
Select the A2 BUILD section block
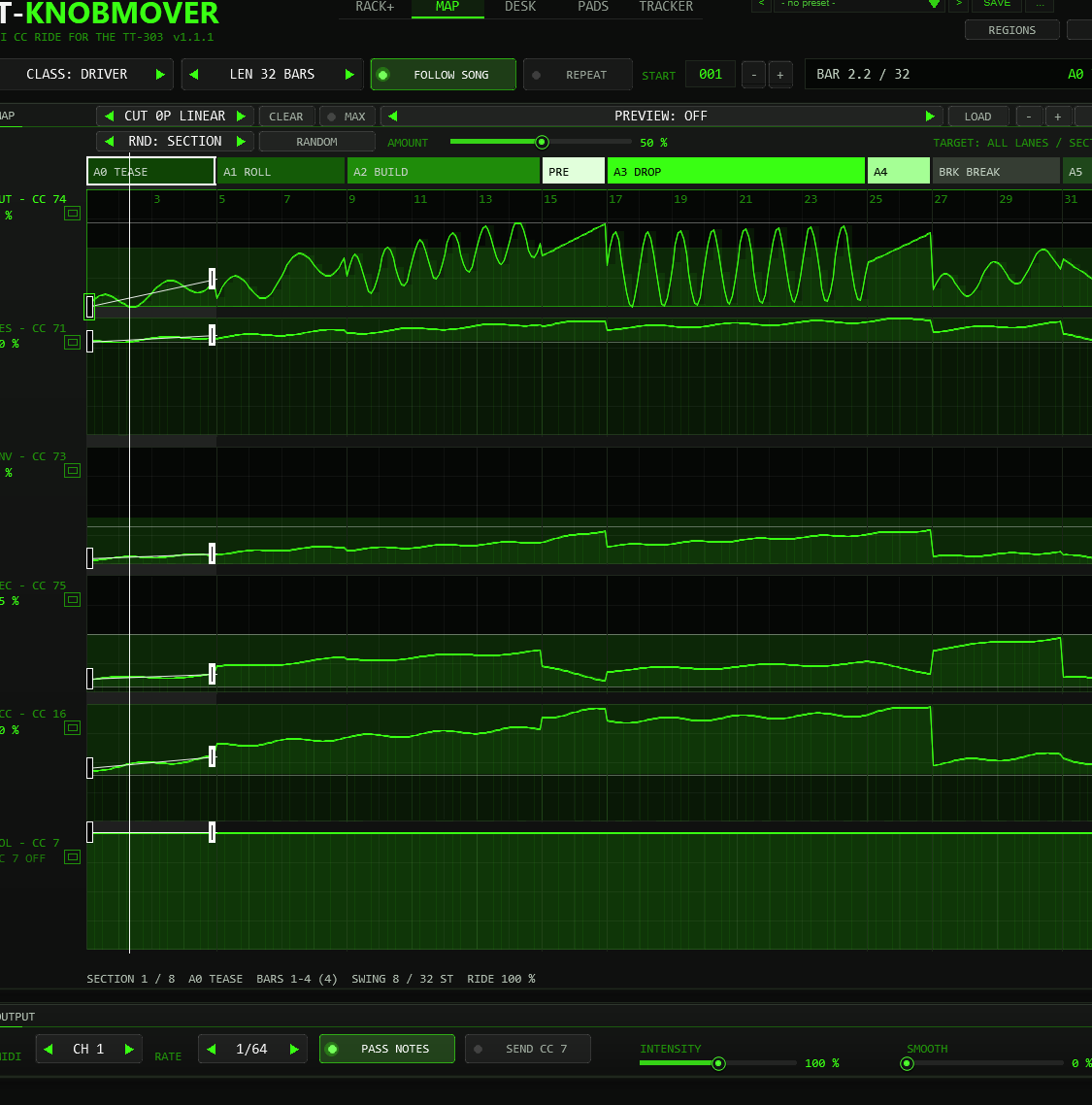coord(444,171)
